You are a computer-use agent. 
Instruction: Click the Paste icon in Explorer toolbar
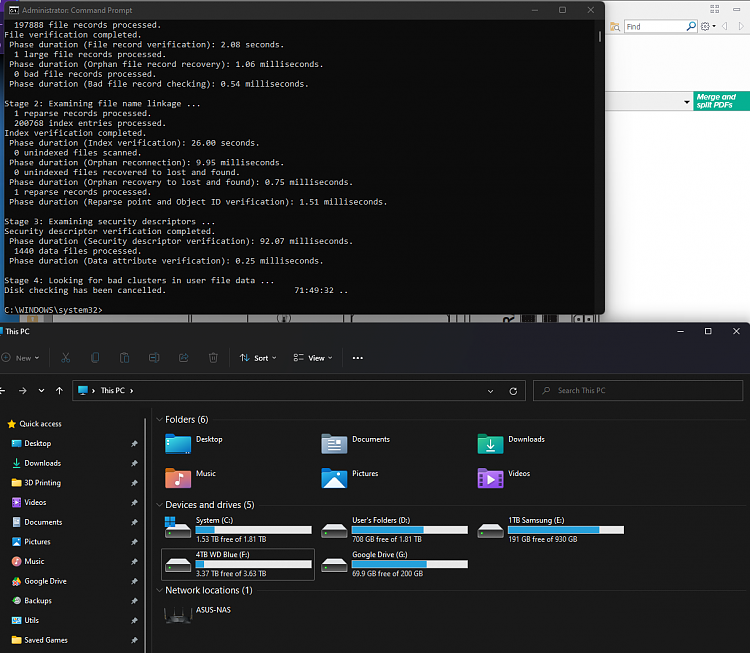tap(124, 358)
